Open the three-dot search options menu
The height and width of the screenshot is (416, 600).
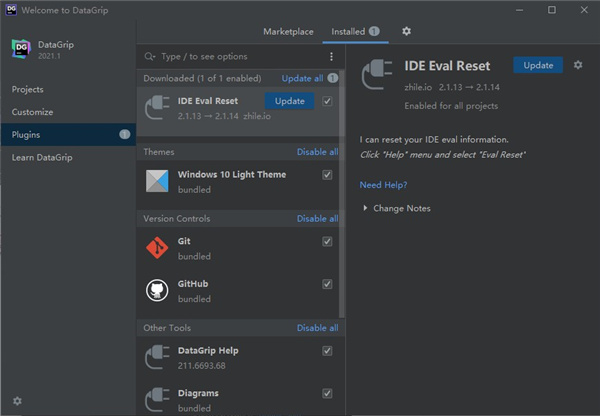331,57
